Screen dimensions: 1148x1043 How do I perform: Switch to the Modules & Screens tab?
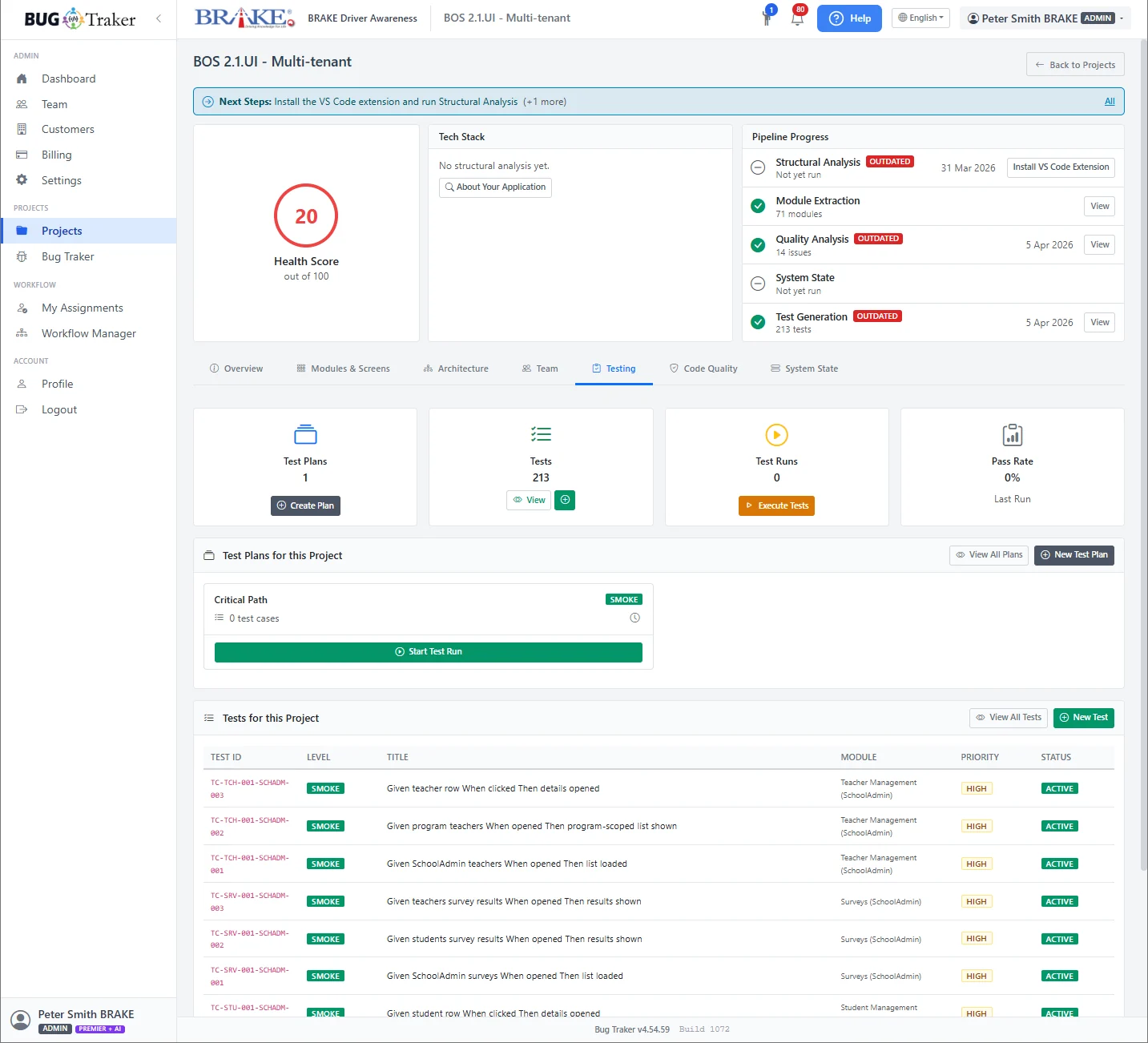343,368
